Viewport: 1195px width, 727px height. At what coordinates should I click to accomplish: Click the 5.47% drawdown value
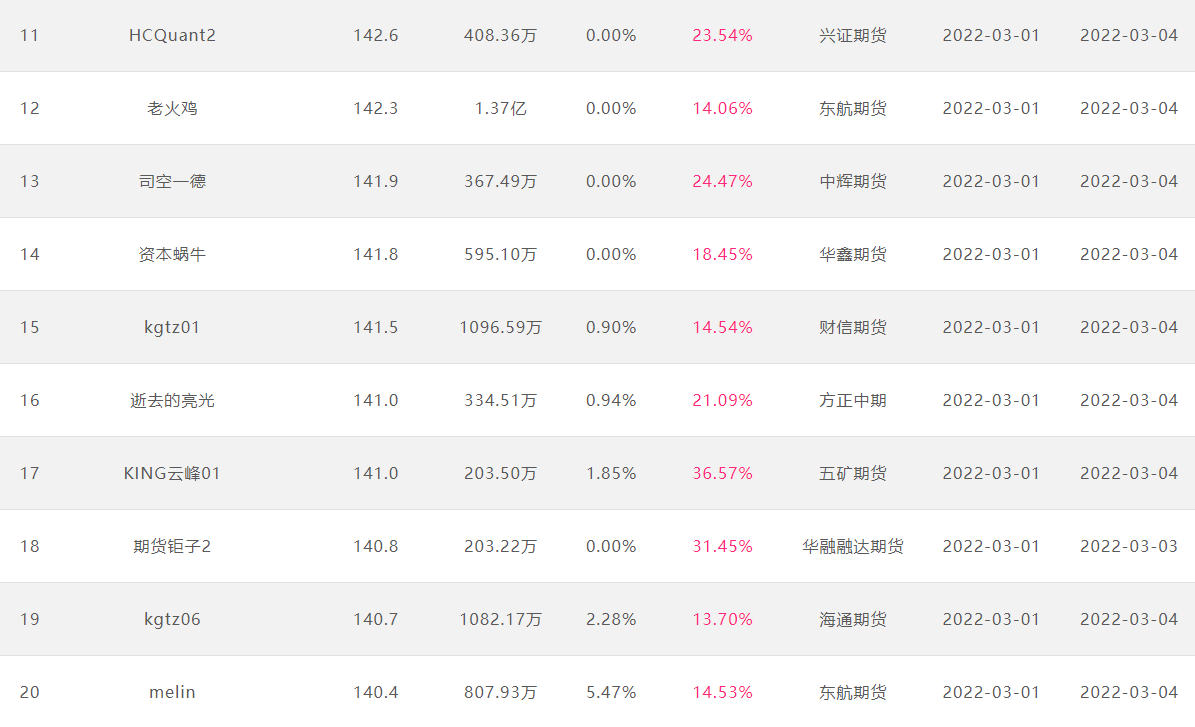pyautogui.click(x=611, y=693)
